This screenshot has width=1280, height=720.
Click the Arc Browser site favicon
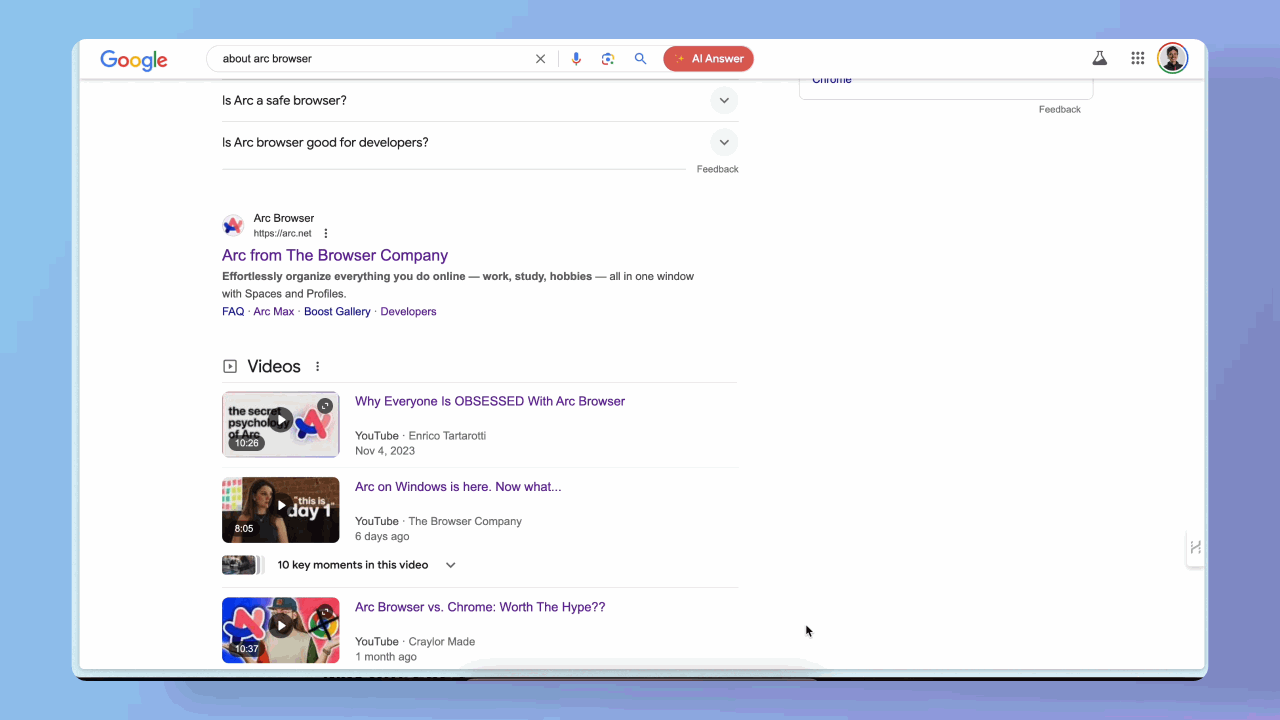(x=233, y=225)
